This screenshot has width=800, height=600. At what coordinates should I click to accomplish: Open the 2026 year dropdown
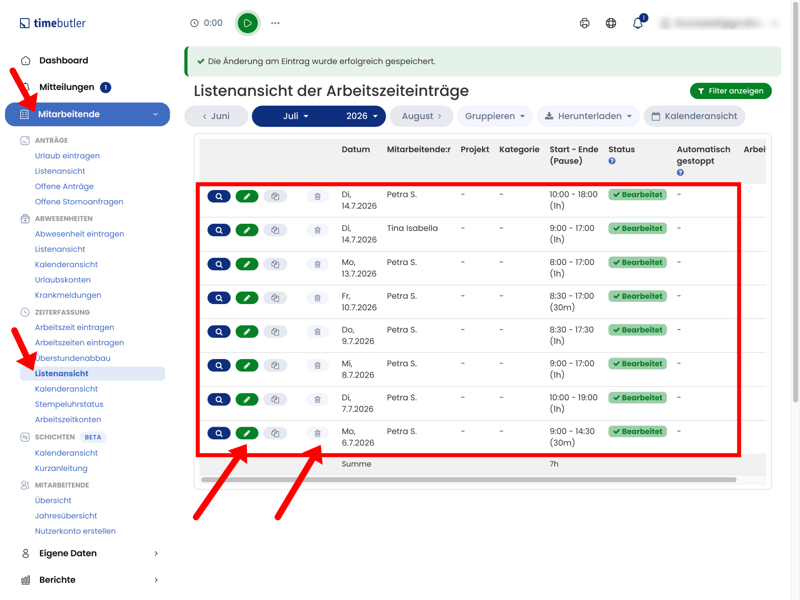[361, 116]
